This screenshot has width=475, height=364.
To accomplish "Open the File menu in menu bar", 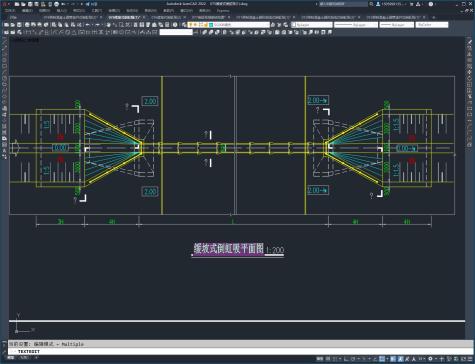I will click(9, 10).
